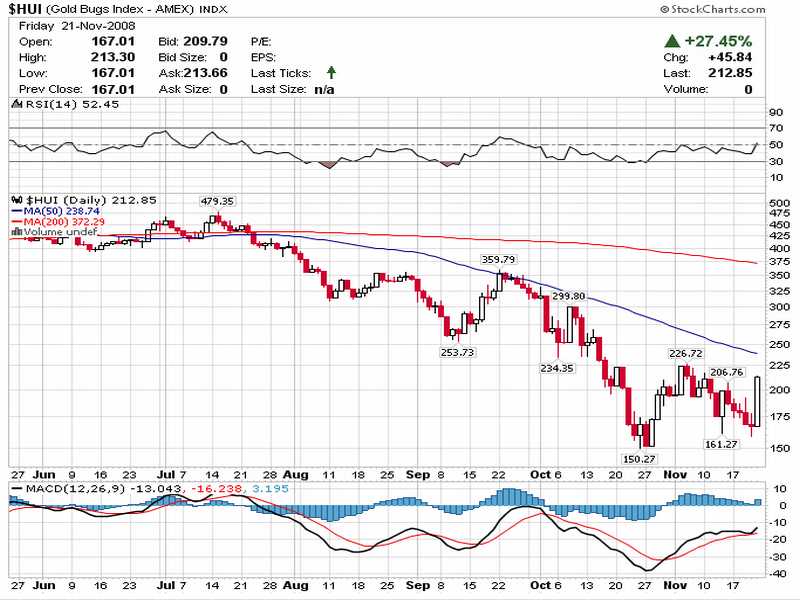800x600 pixels.
Task: Click 375 on the price axis
Action: [780, 262]
